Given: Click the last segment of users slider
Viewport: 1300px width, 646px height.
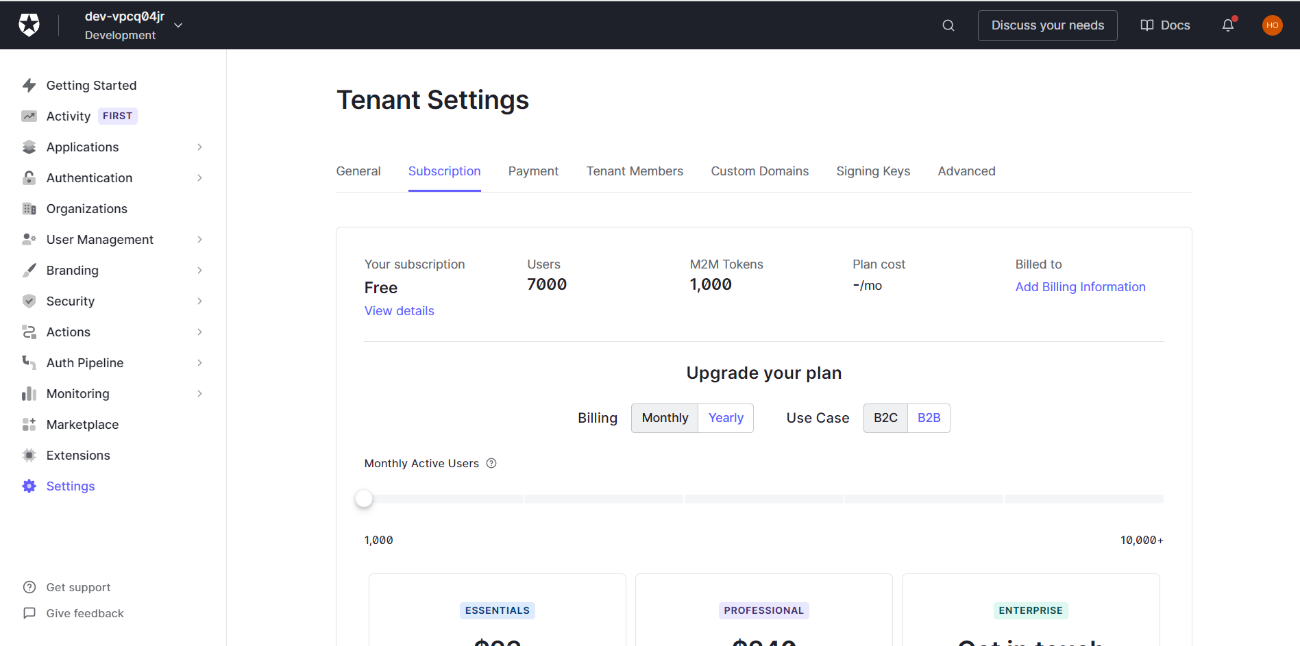Looking at the screenshot, I should click(1084, 498).
